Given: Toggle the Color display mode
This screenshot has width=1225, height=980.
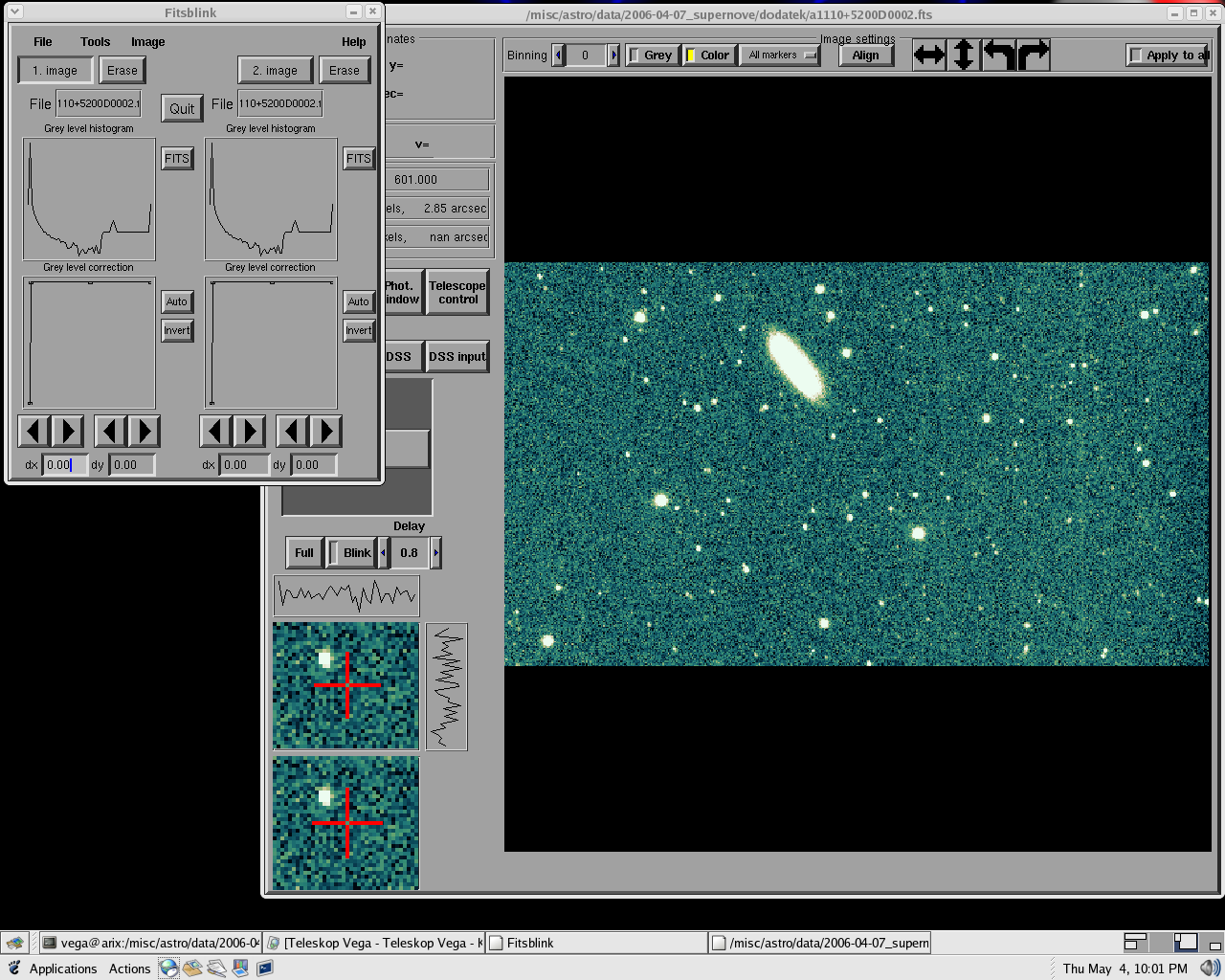Looking at the screenshot, I should 708,56.
